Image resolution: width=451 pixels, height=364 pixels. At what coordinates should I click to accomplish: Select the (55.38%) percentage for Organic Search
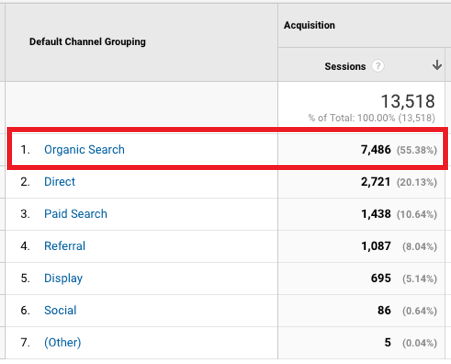417,150
